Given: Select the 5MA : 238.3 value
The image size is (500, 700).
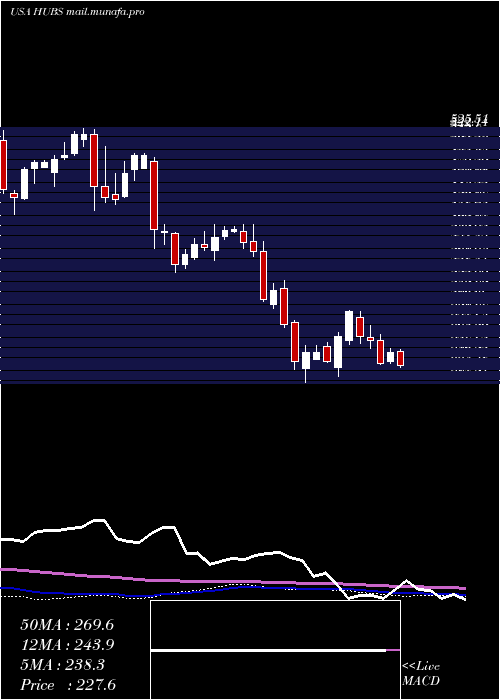Looking at the screenshot, I should click(x=62, y=665).
